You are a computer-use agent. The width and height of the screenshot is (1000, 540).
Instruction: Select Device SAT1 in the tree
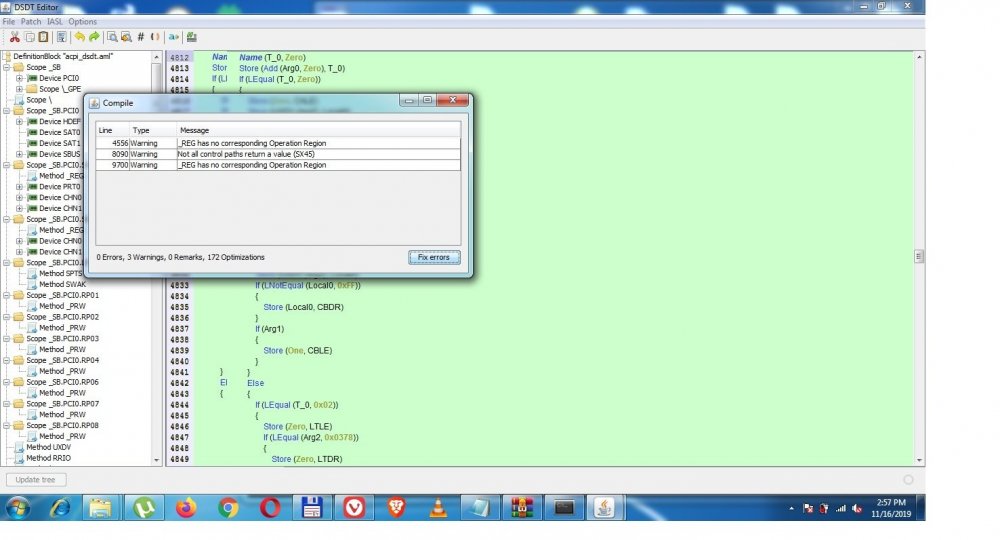pyautogui.click(x=60, y=143)
